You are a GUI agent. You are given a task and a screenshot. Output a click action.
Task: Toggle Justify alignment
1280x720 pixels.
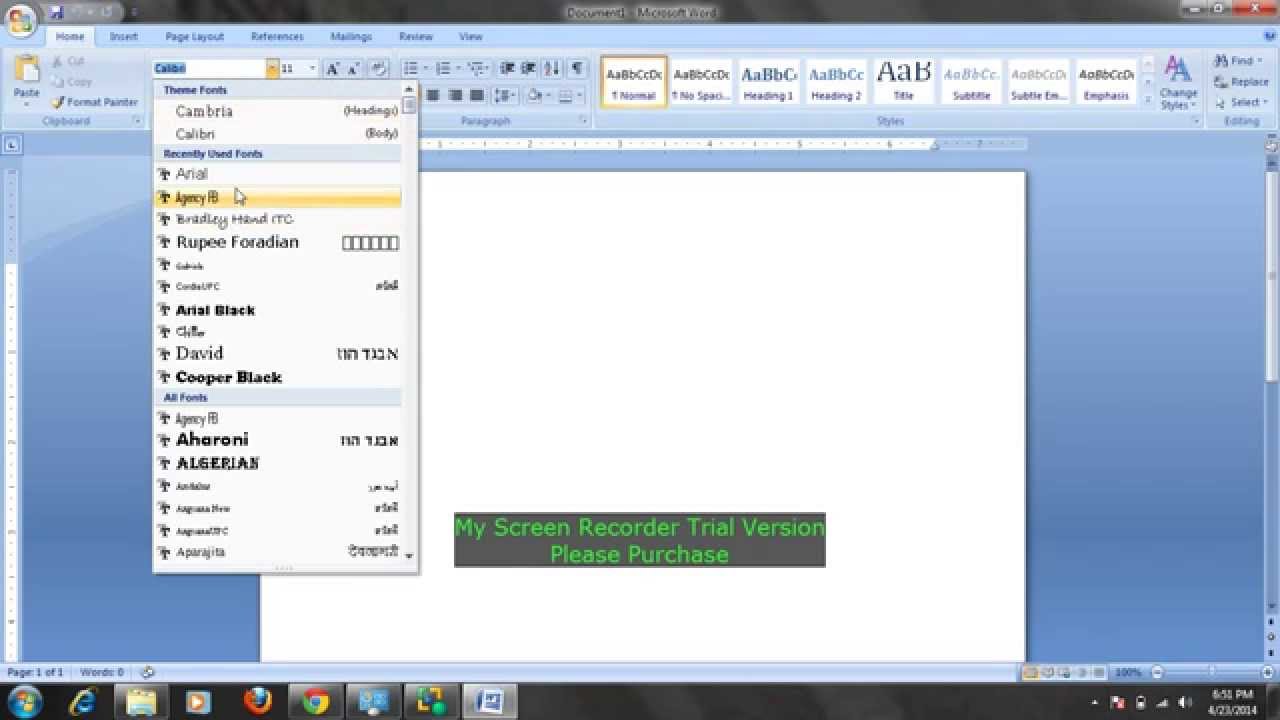tap(477, 96)
